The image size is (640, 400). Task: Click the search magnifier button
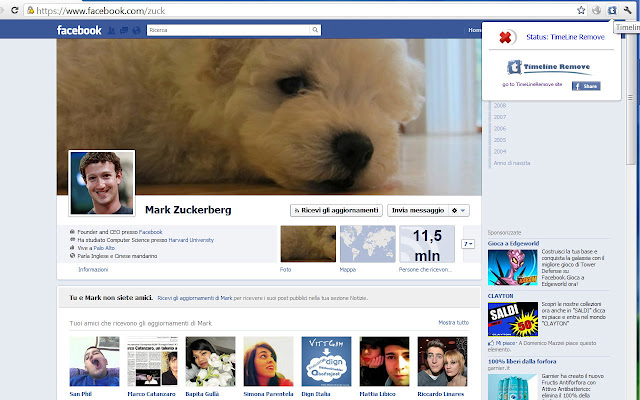coord(315,30)
